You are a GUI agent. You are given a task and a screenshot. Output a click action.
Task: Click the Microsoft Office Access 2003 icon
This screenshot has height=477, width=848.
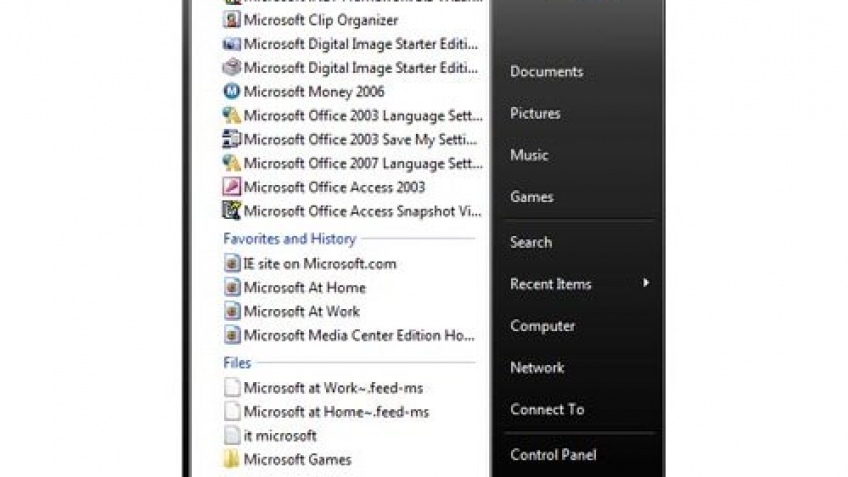231,187
